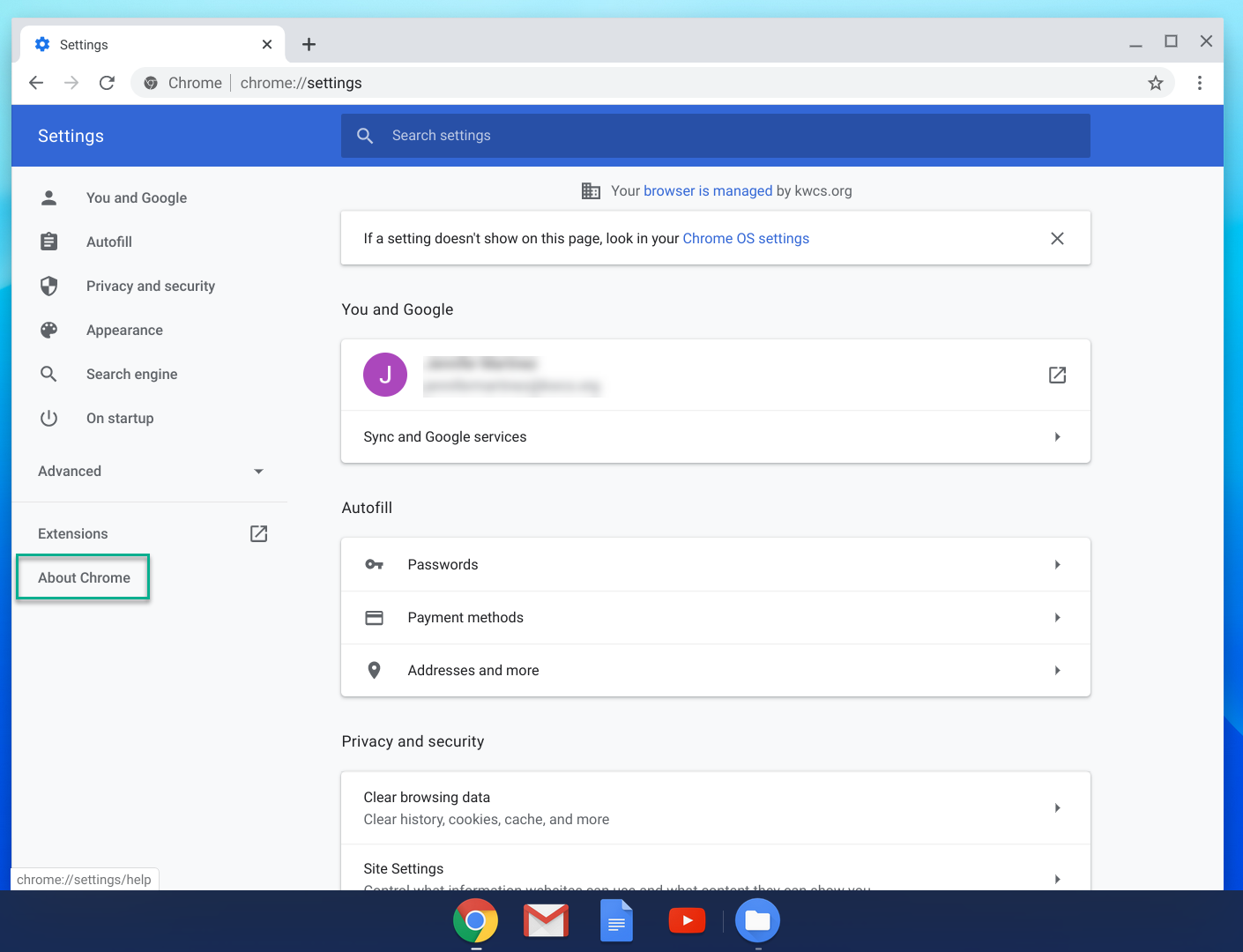Dismiss the Chrome OS settings notice
Screen dimensions: 1243x952
click(1057, 238)
